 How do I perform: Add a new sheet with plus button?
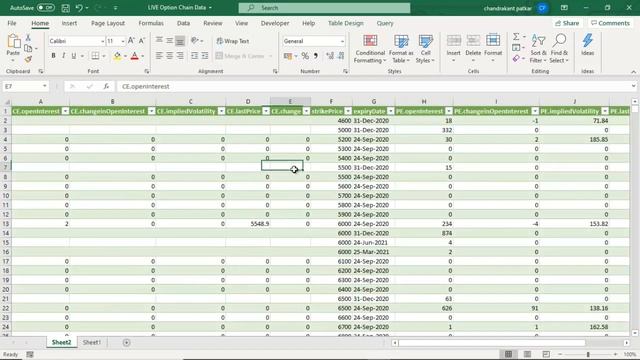point(127,342)
